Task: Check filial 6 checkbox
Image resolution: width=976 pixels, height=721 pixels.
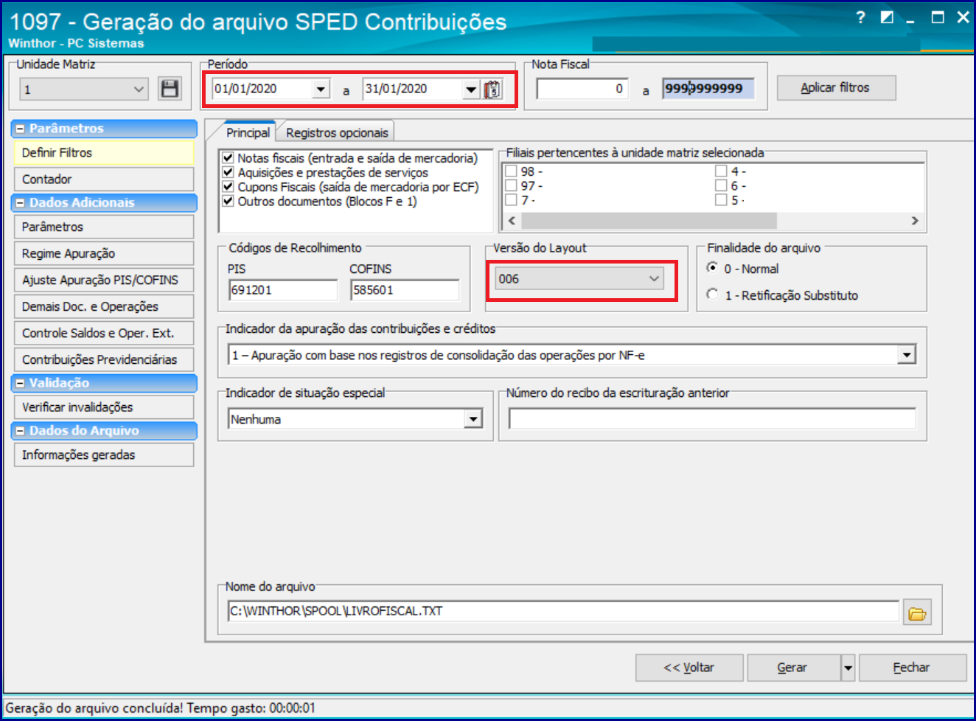Action: pyautogui.click(x=721, y=186)
